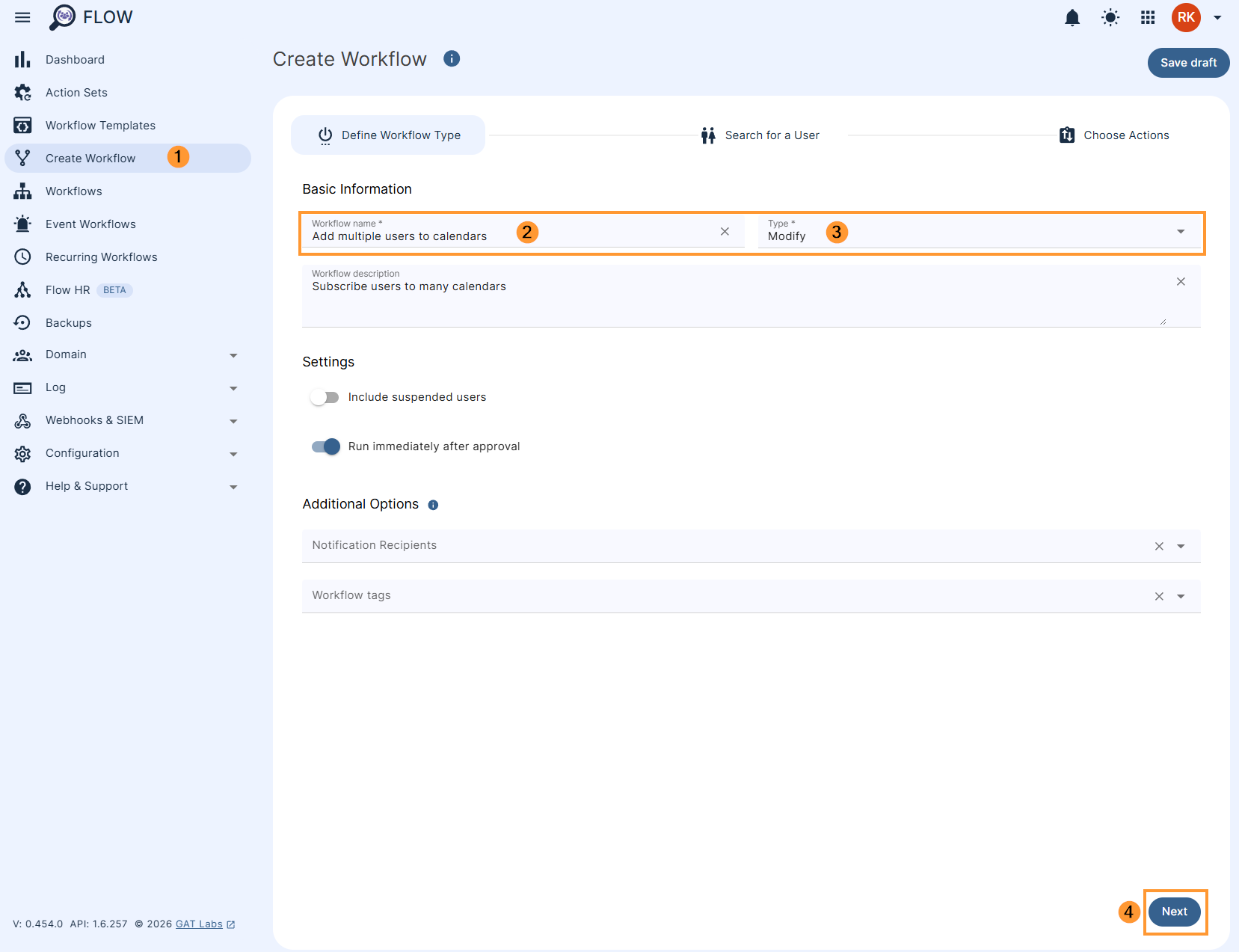Select the Search for a User step
This screenshot has height=952, width=1239.
[760, 135]
